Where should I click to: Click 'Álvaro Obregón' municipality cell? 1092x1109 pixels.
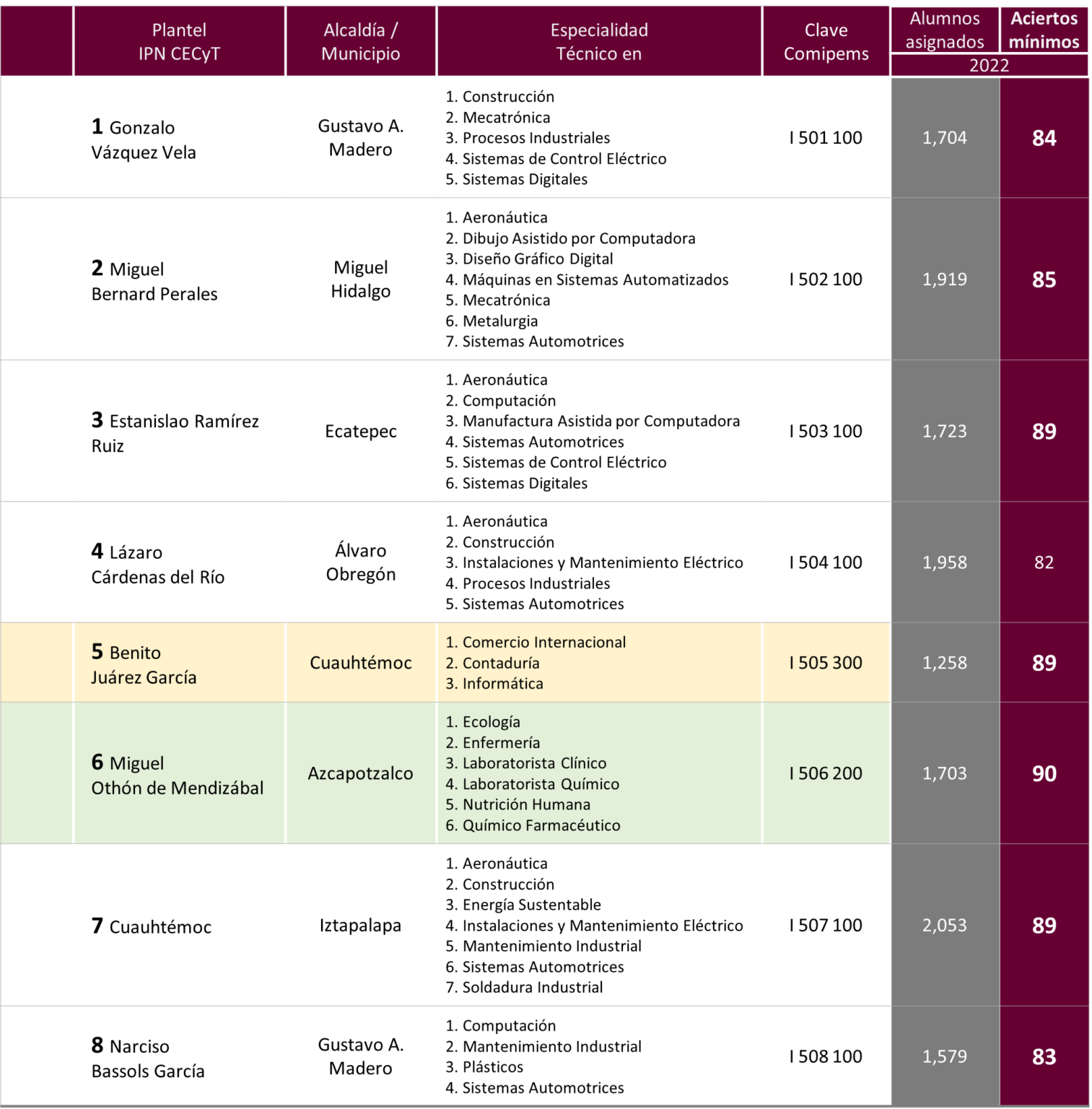tap(361, 562)
